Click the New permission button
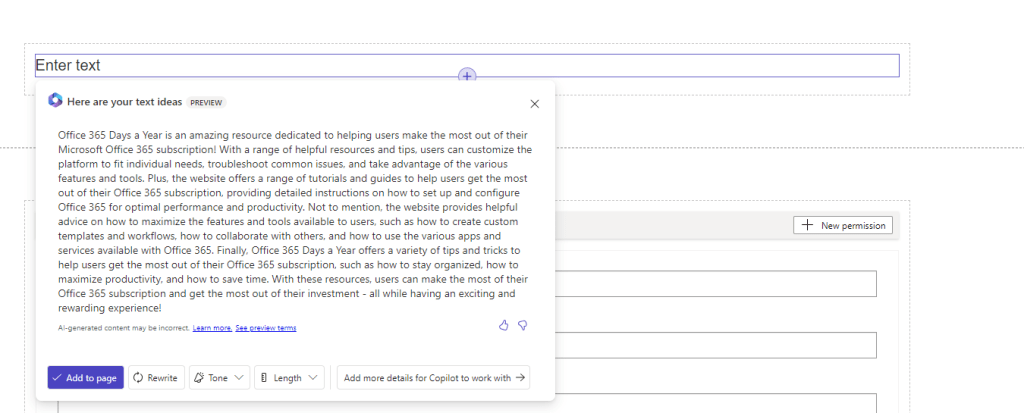The image size is (1024, 413). (x=842, y=226)
